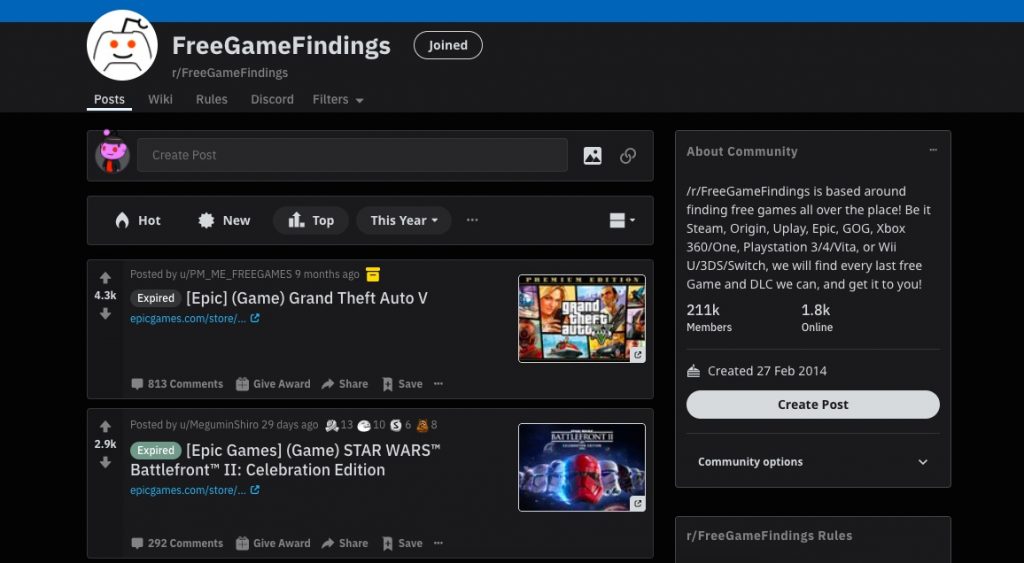This screenshot has width=1024, height=563.
Task: Click the award icon on GTA V post header
Action: click(373, 274)
